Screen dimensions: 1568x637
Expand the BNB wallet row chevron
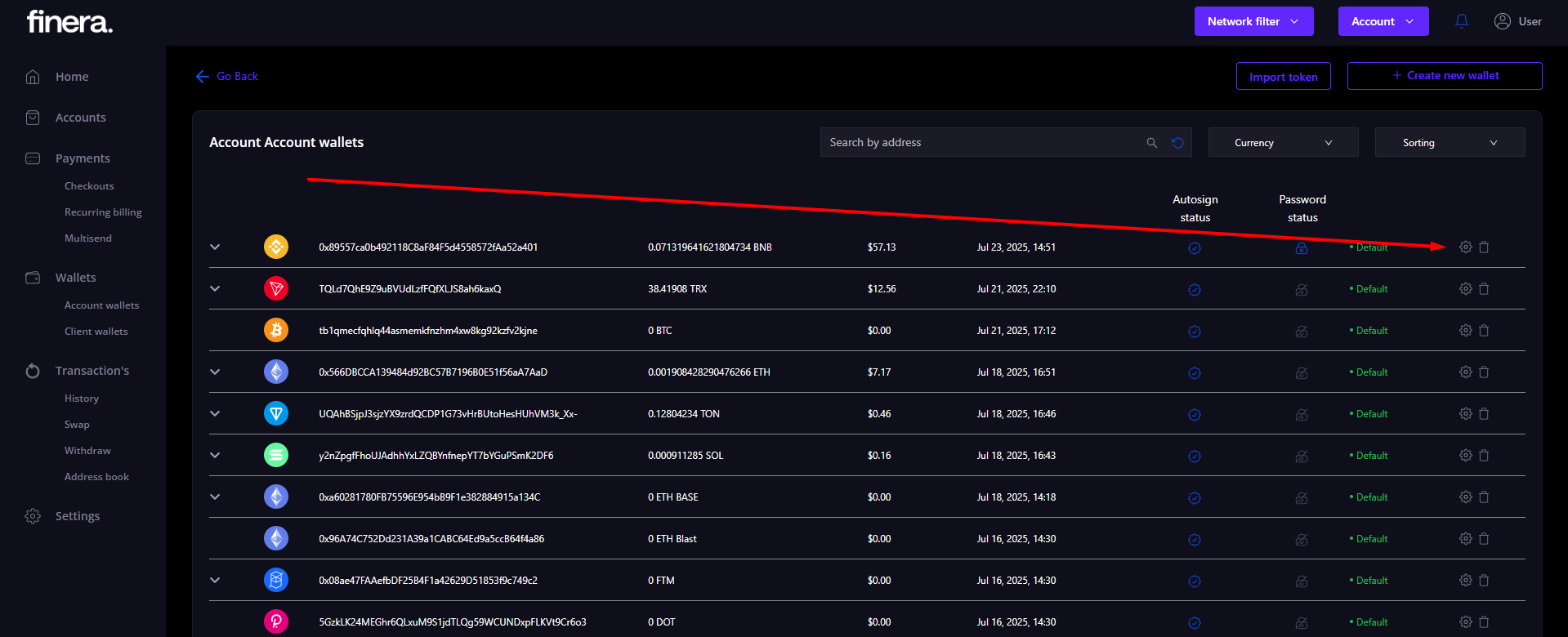click(x=215, y=247)
